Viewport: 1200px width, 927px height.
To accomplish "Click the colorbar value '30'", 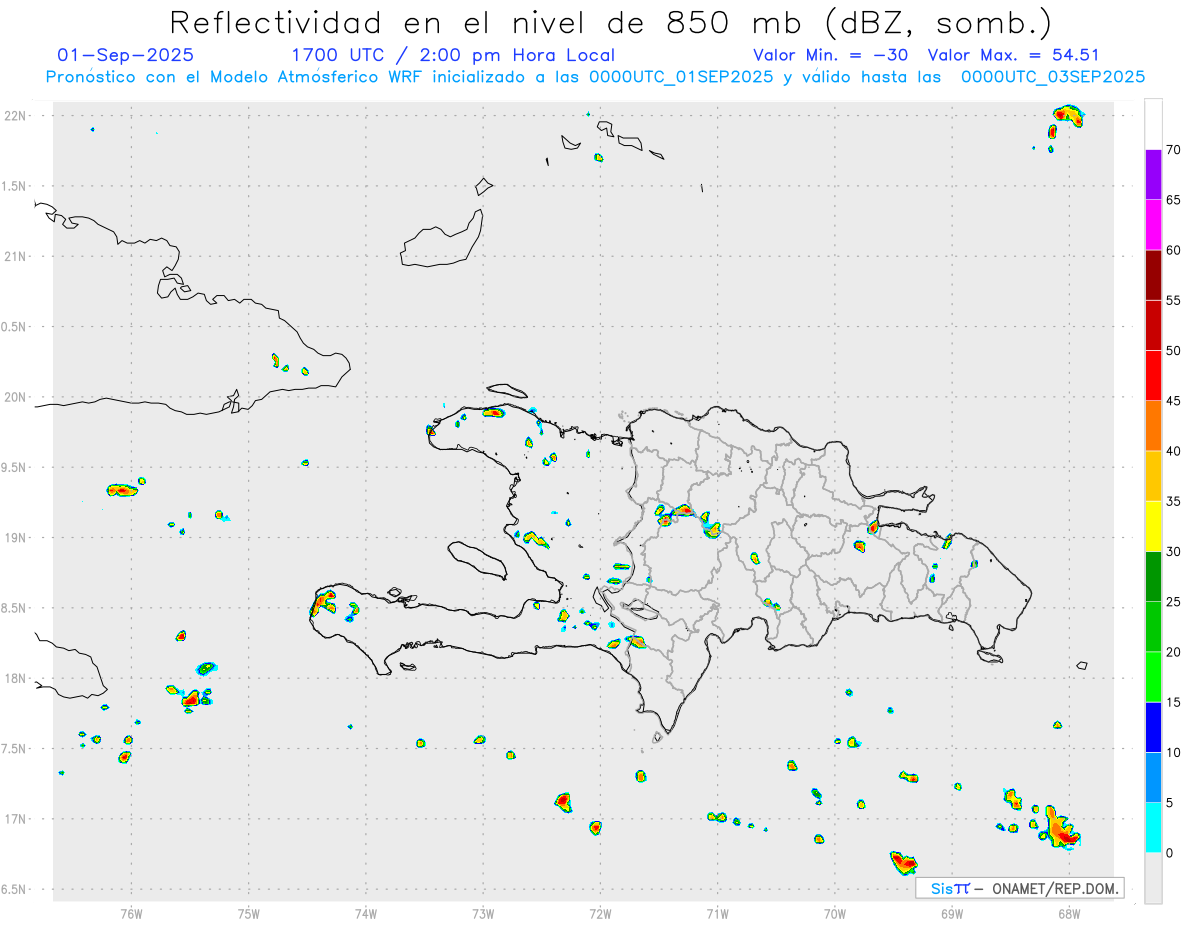I will tap(1173, 552).
